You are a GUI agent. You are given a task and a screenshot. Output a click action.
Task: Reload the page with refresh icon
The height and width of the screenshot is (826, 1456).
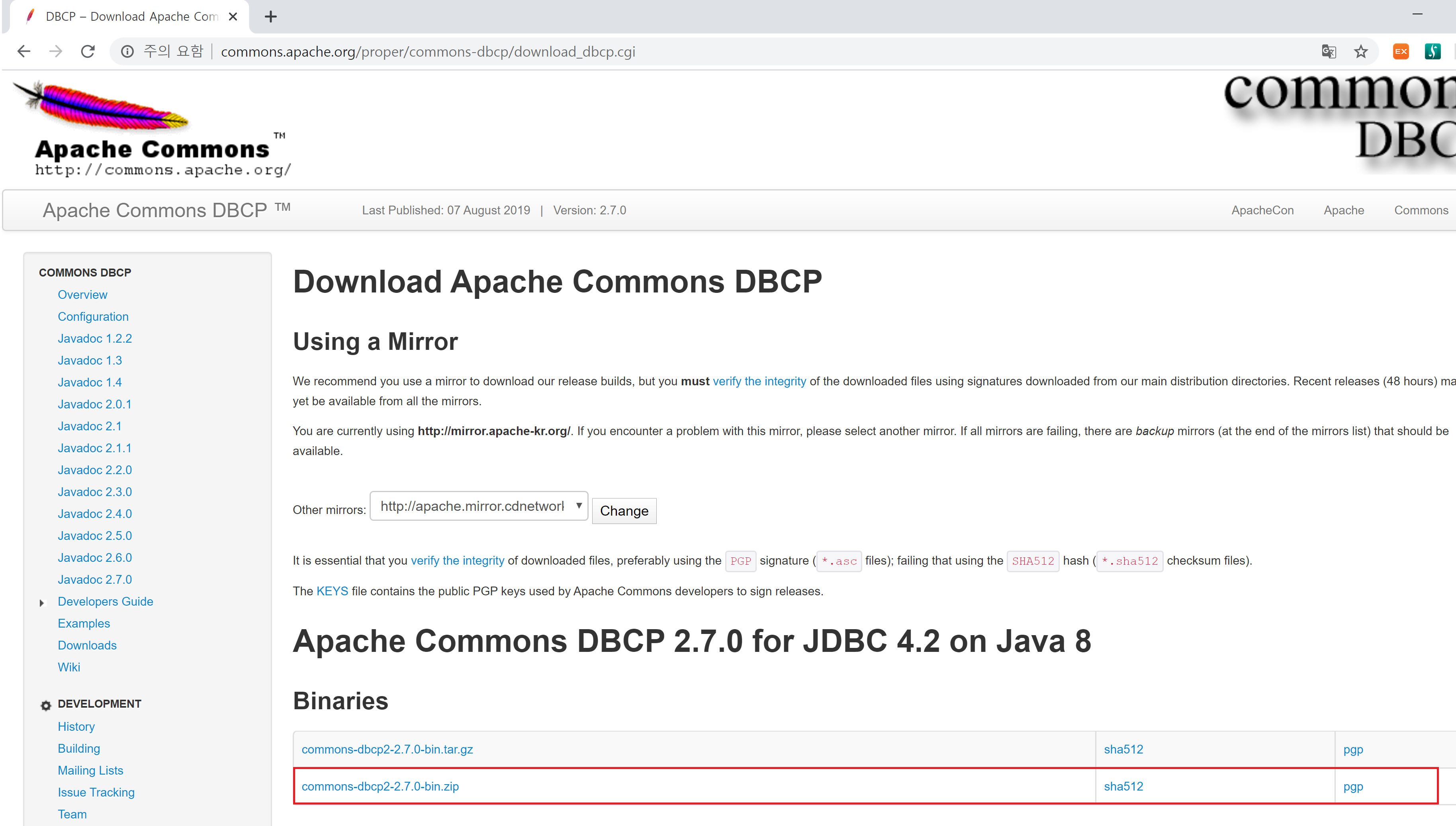tap(88, 52)
